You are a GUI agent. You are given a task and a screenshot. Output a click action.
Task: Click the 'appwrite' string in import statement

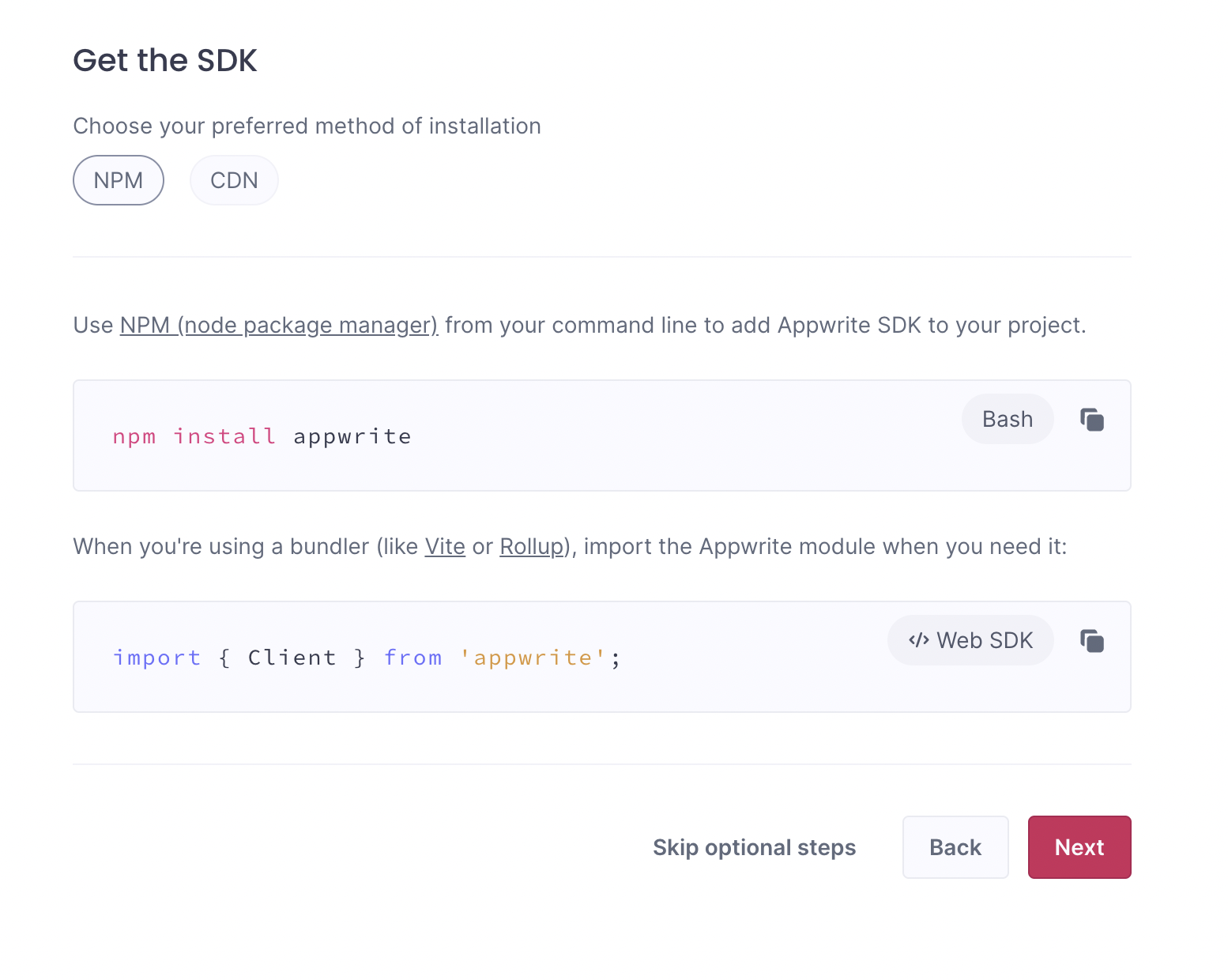click(533, 658)
